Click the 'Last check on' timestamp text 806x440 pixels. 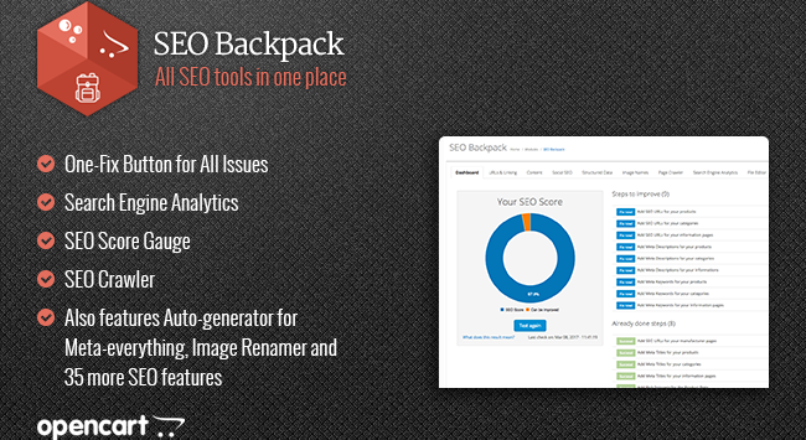[563, 338]
